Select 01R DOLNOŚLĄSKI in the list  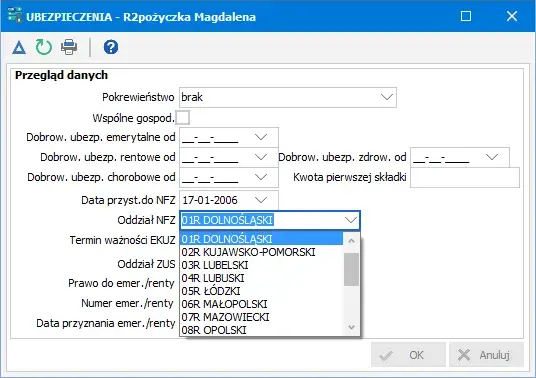click(x=262, y=239)
